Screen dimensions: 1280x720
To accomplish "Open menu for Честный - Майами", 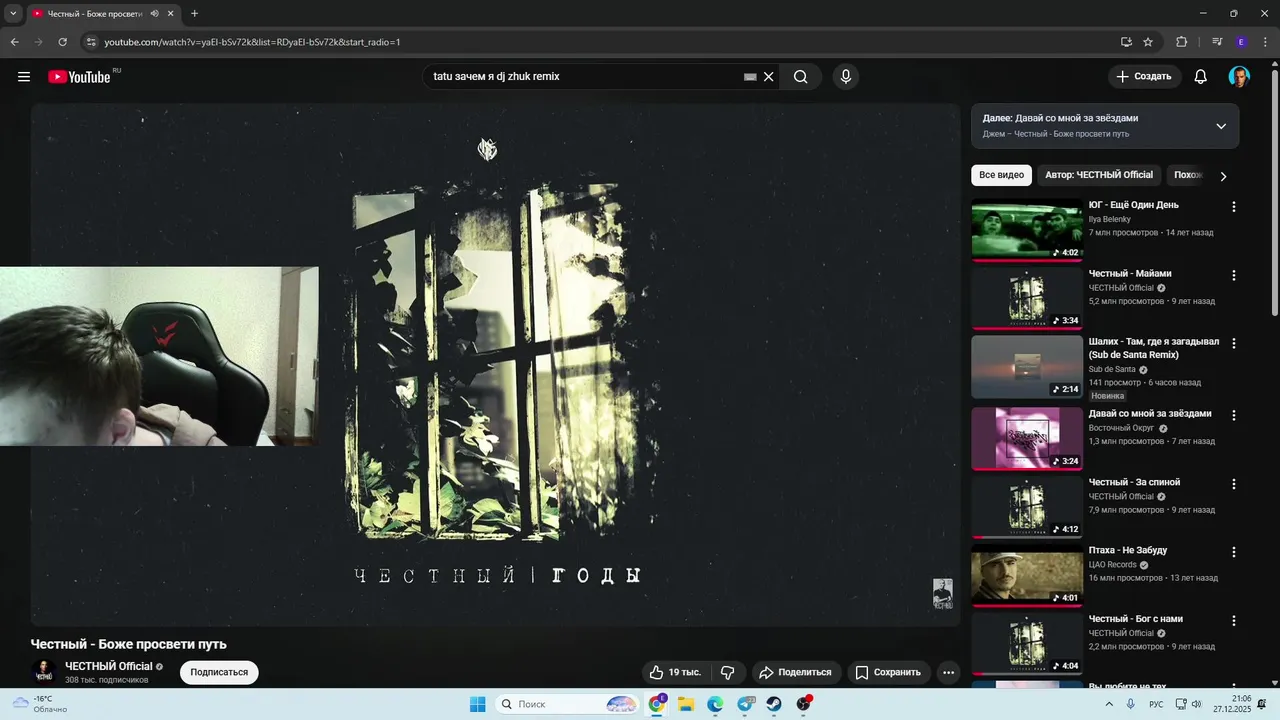I will click(x=1233, y=275).
